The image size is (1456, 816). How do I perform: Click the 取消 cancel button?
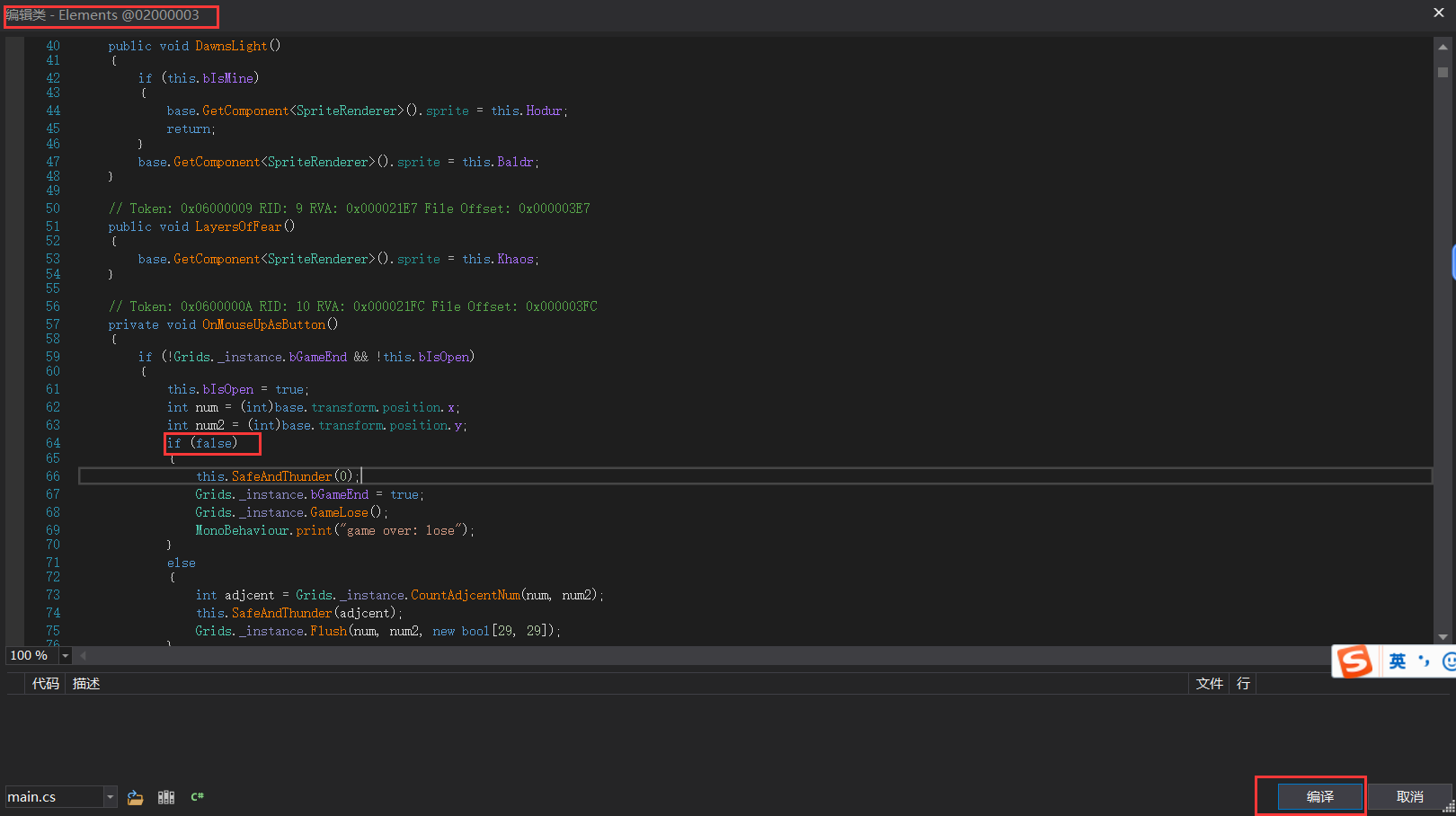coord(1408,796)
